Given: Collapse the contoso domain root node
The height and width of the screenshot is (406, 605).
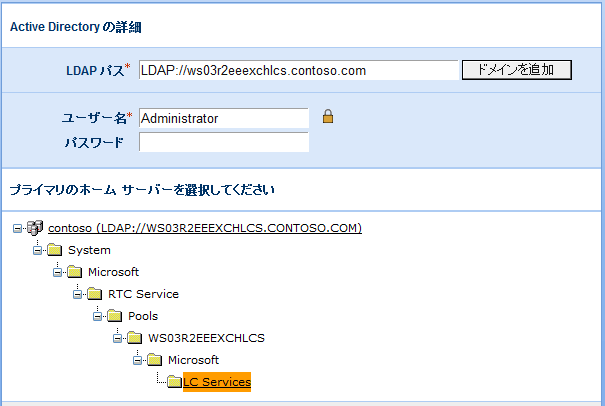Looking at the screenshot, I should tap(18, 228).
